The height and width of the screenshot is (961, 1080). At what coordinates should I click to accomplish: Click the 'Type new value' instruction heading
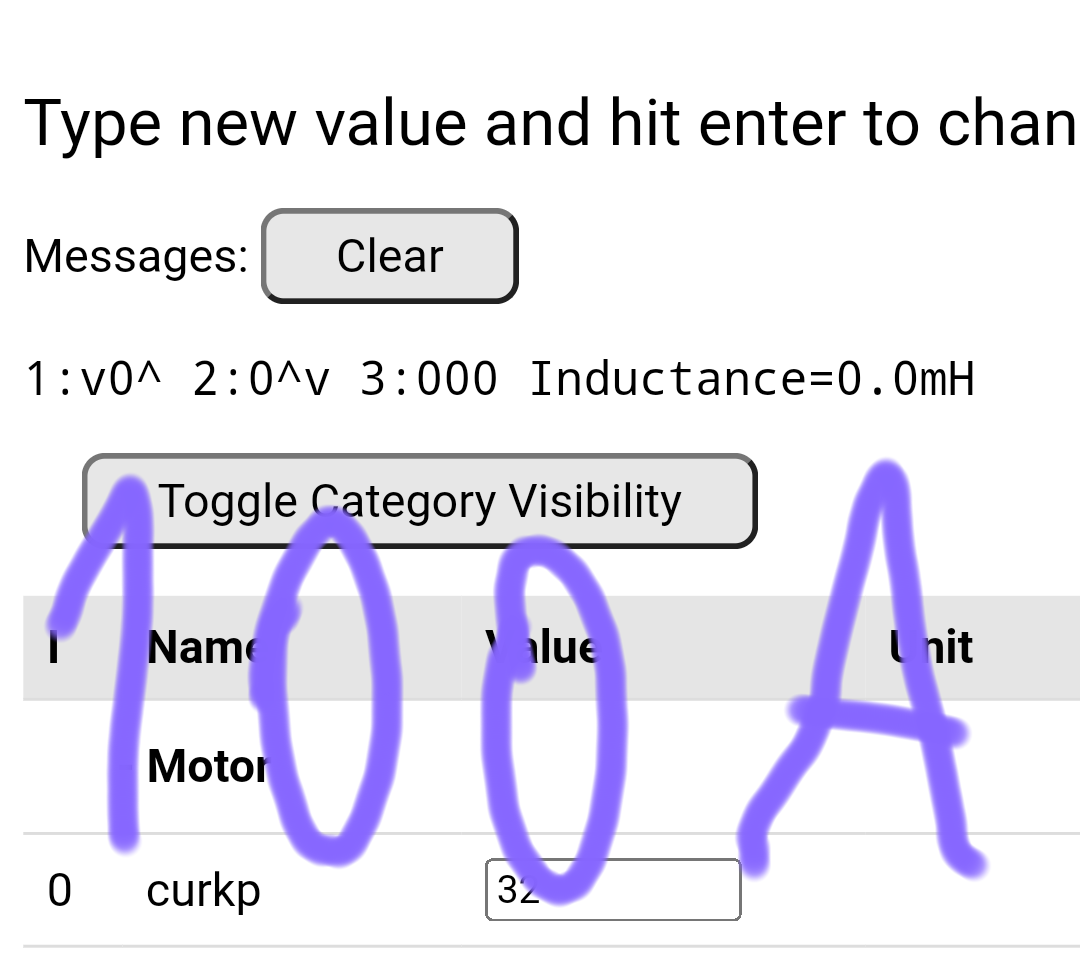tap(549, 123)
